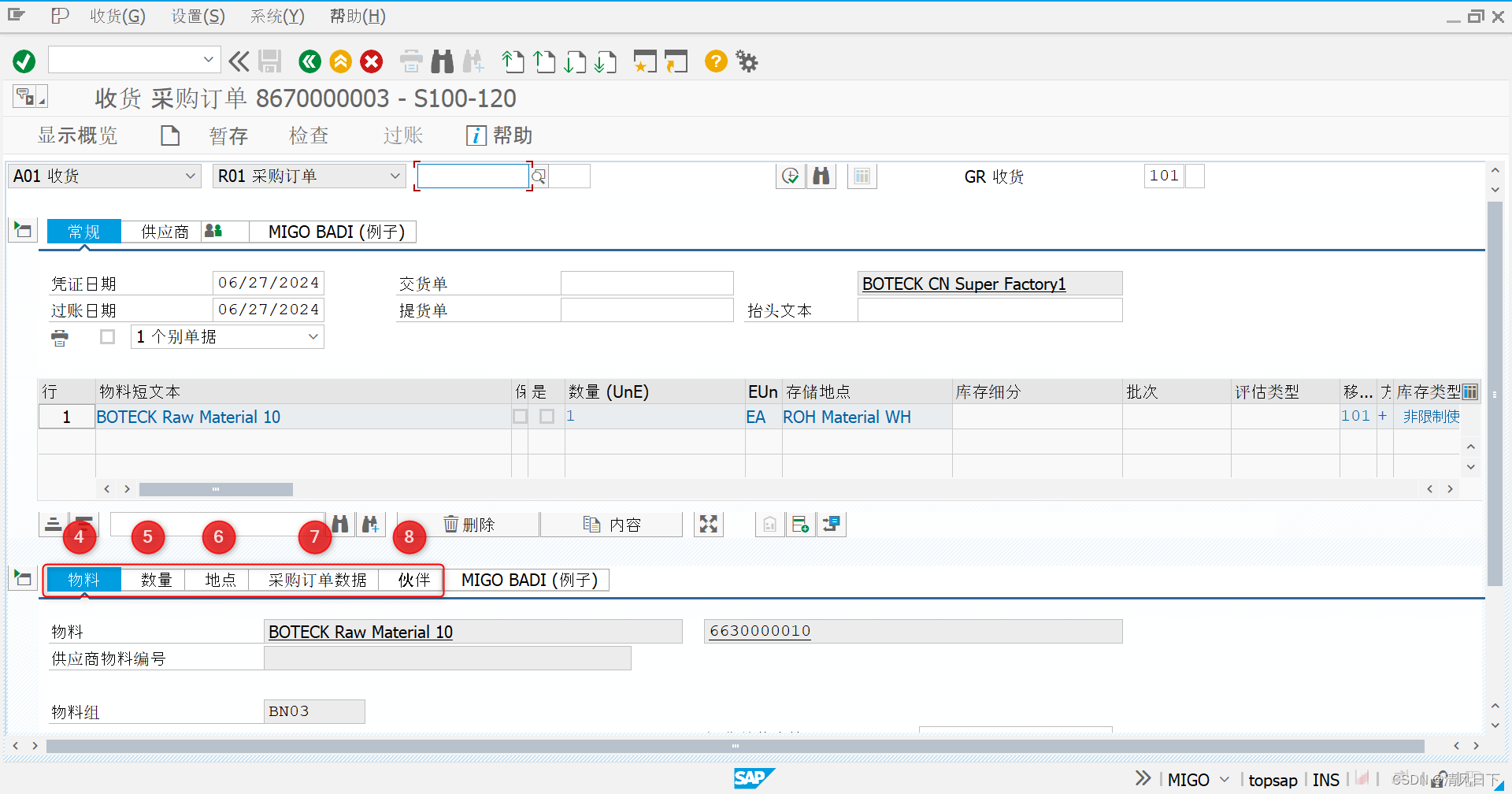Viewport: 1512px width, 794px height.
Task: Click the Find binoculars icon in toolbar
Action: click(x=443, y=61)
